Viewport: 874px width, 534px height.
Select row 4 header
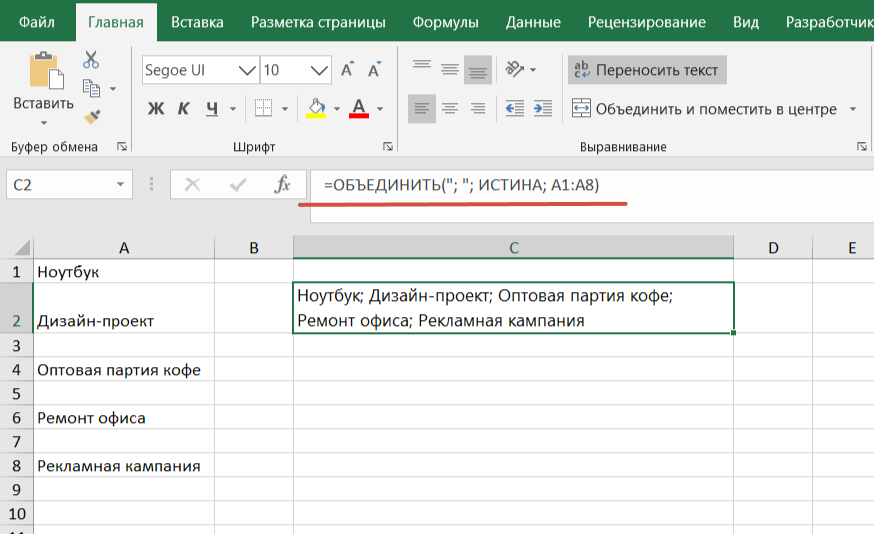point(16,370)
